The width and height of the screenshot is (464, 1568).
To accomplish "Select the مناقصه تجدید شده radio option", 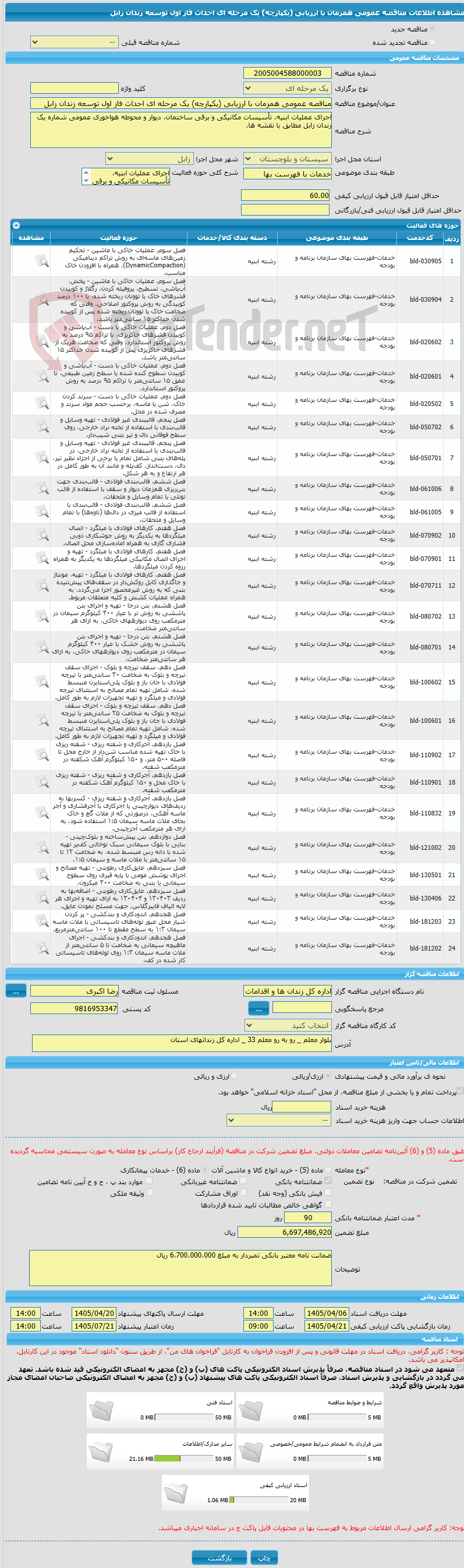I will [x=433, y=42].
